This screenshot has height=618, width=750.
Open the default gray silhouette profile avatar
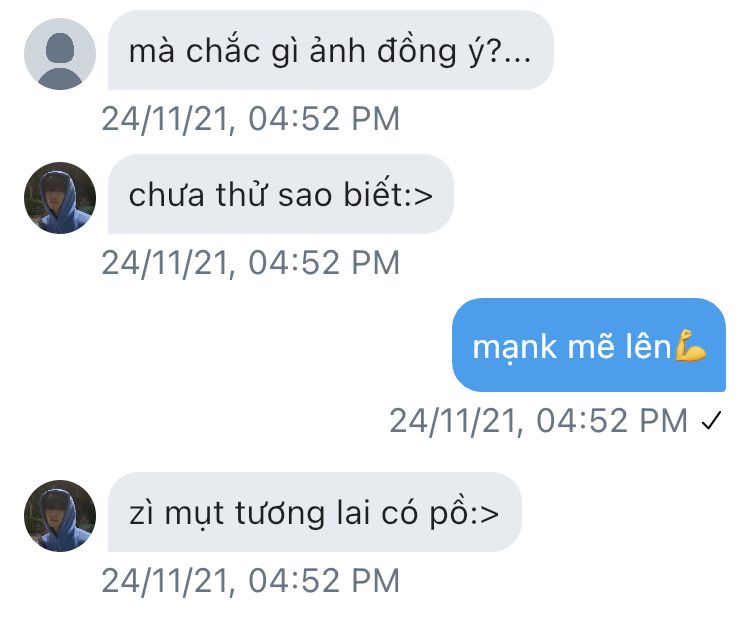[x=60, y=54]
